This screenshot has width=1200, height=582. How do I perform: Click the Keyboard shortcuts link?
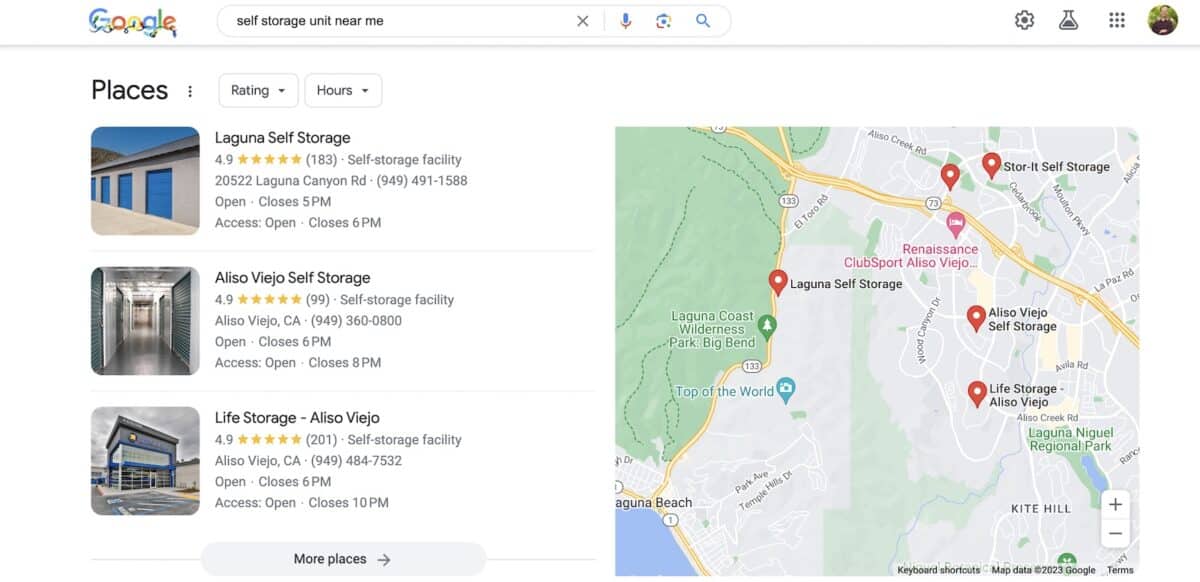click(938, 569)
